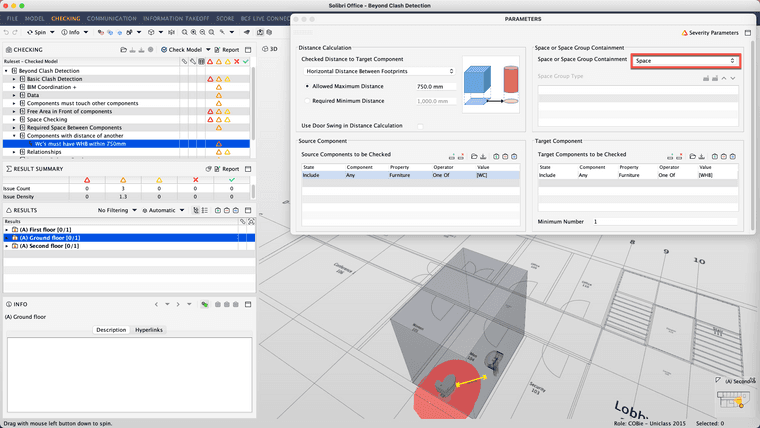This screenshot has width=760, height=428.
Task: Click the zoom-in magnifier icon
Action: coord(193,32)
